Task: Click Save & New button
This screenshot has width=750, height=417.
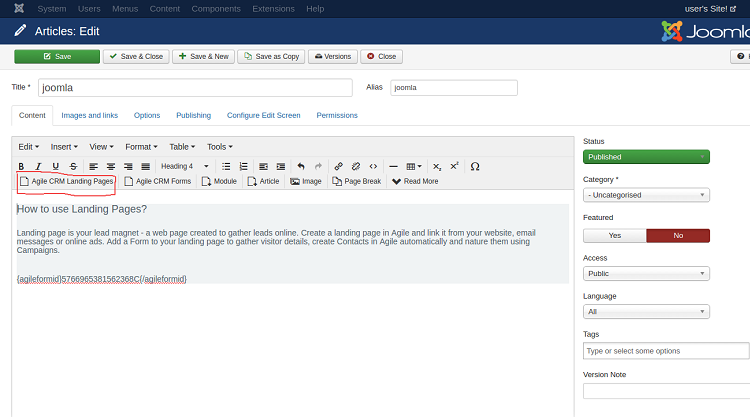Action: point(203,56)
